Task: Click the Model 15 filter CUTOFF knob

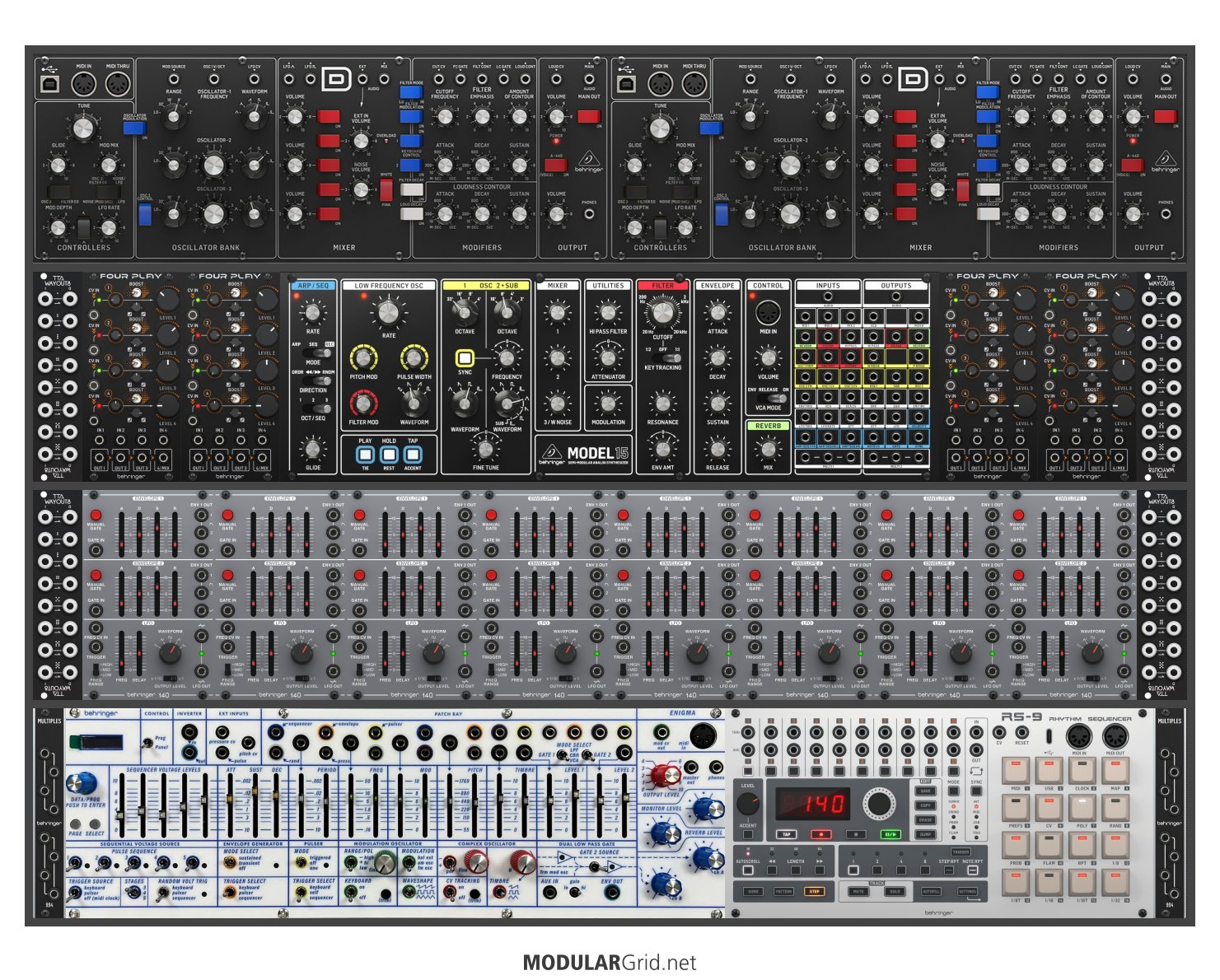Action: [662, 315]
